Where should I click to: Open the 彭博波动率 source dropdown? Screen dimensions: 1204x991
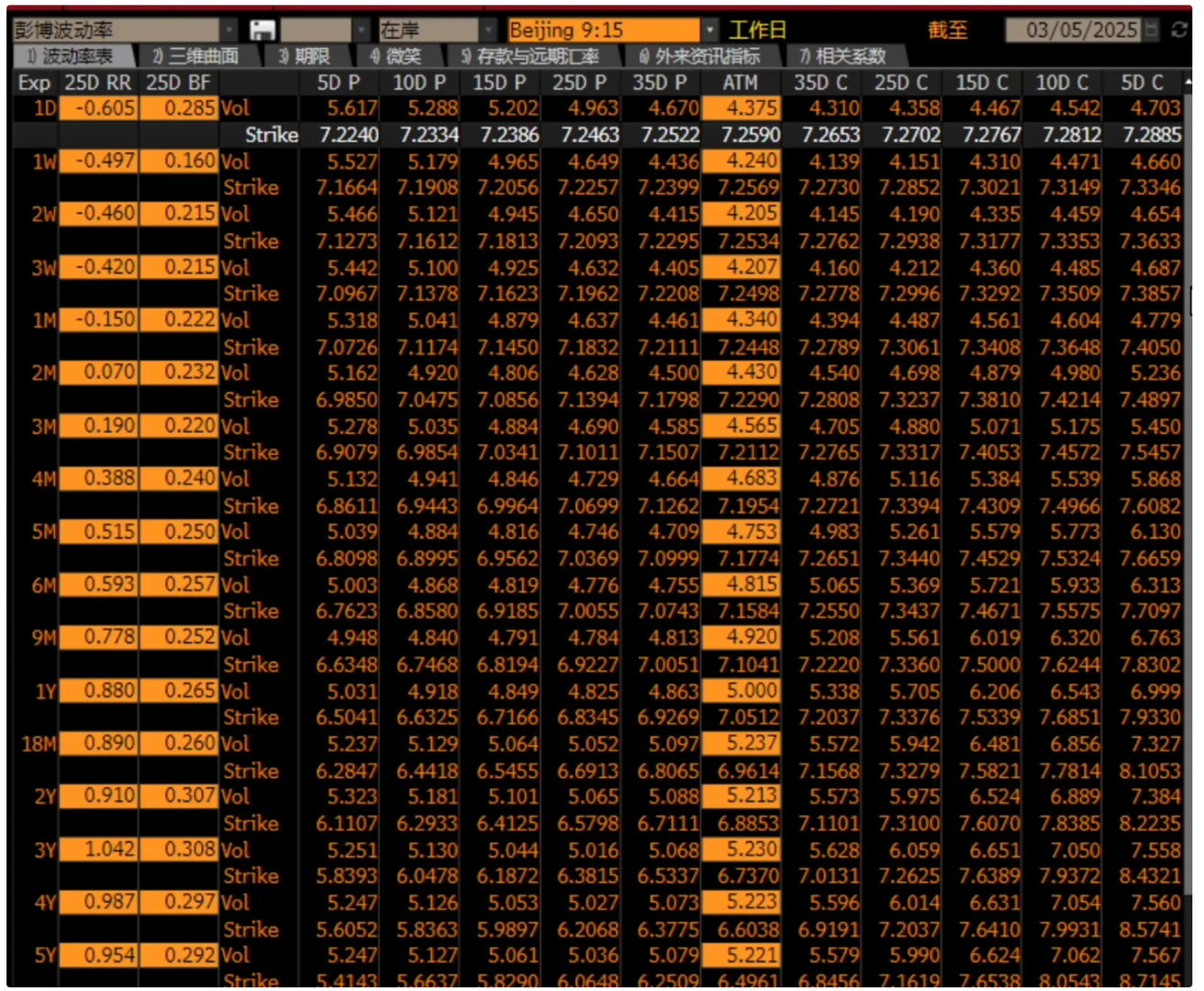pyautogui.click(x=229, y=30)
